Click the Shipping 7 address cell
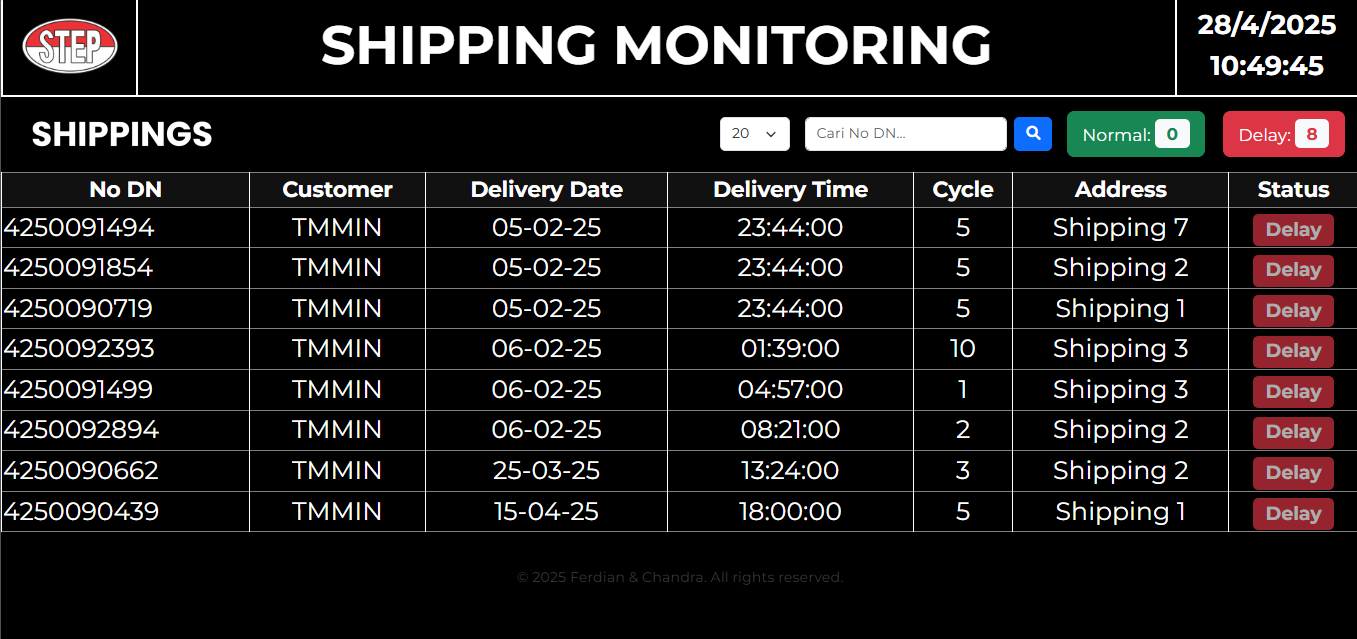 1120,228
